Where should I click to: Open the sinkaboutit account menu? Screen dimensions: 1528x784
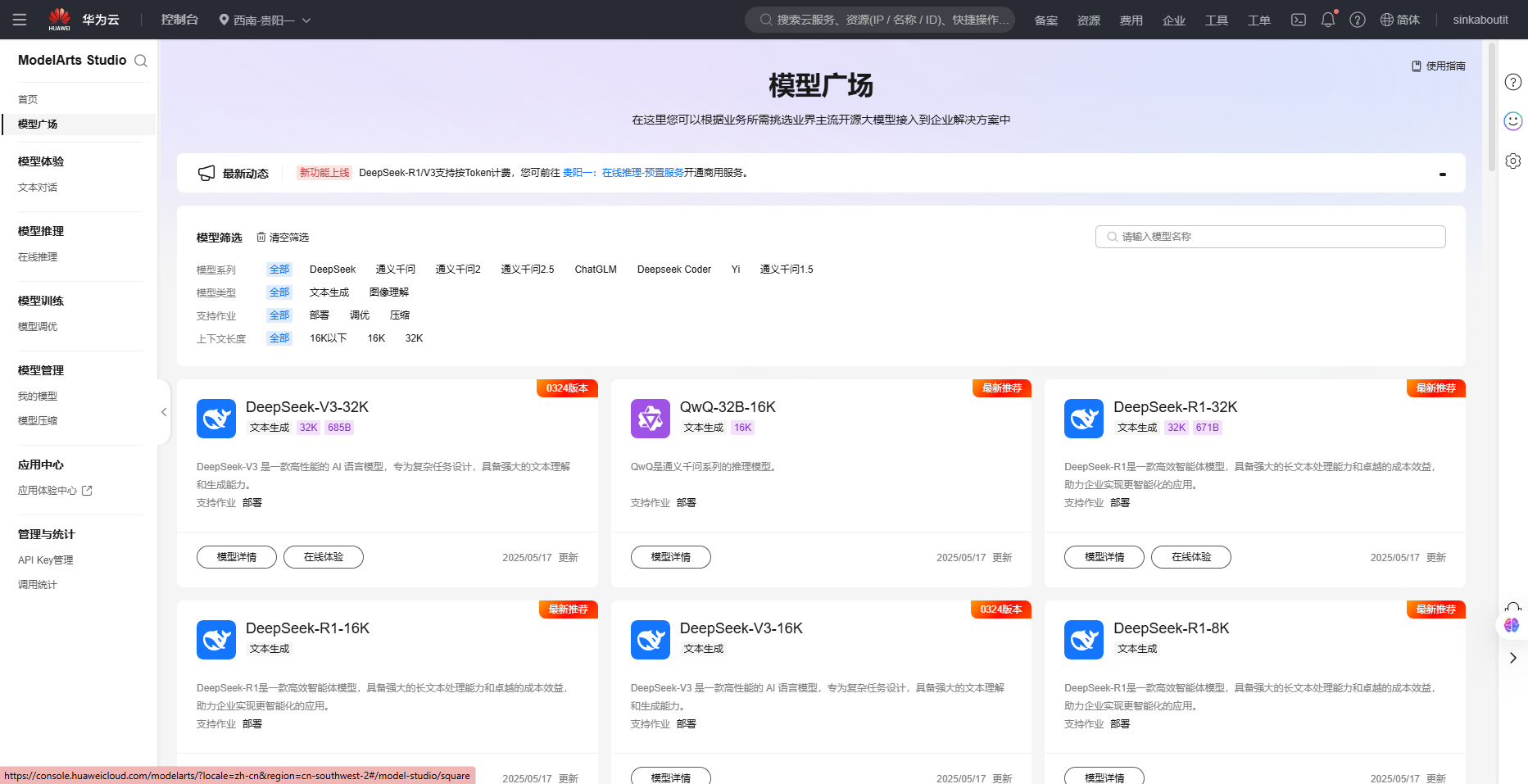click(x=1480, y=20)
